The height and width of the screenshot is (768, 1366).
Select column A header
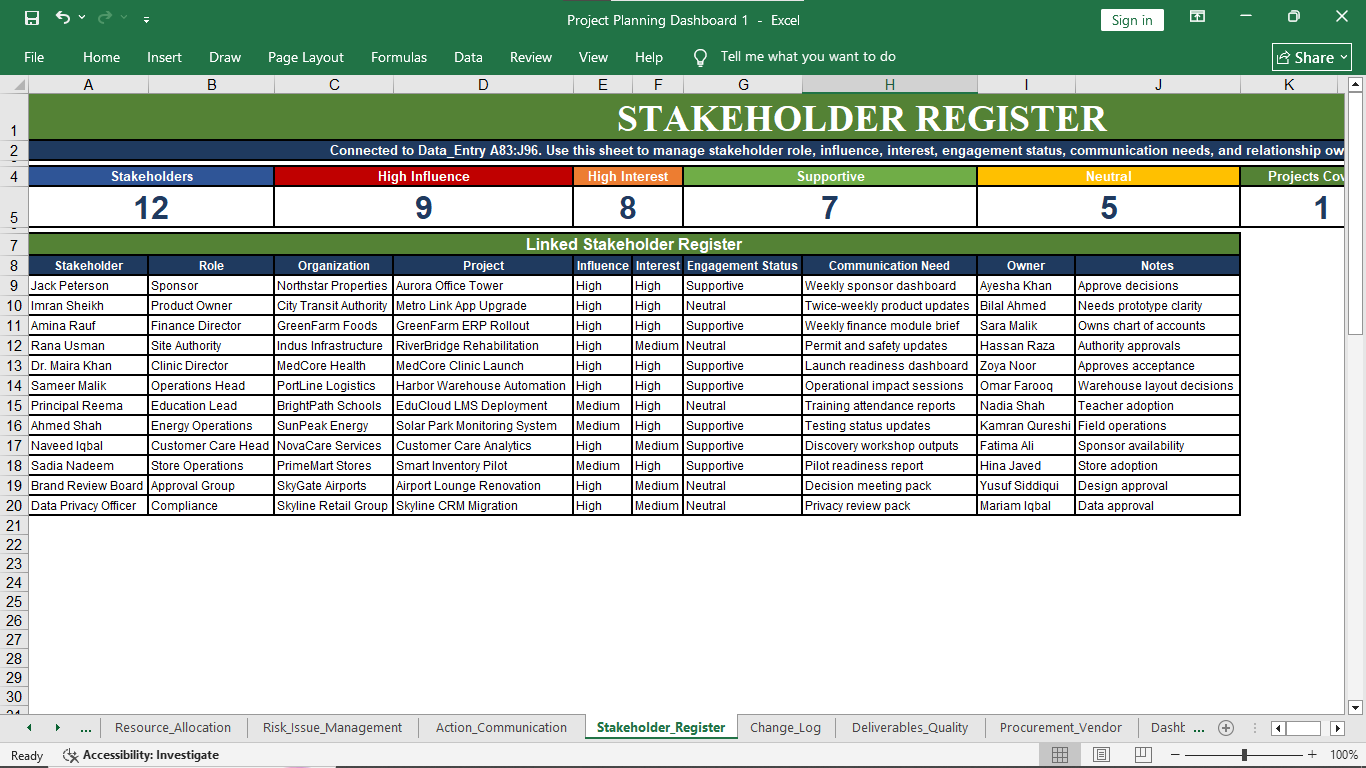click(88, 85)
